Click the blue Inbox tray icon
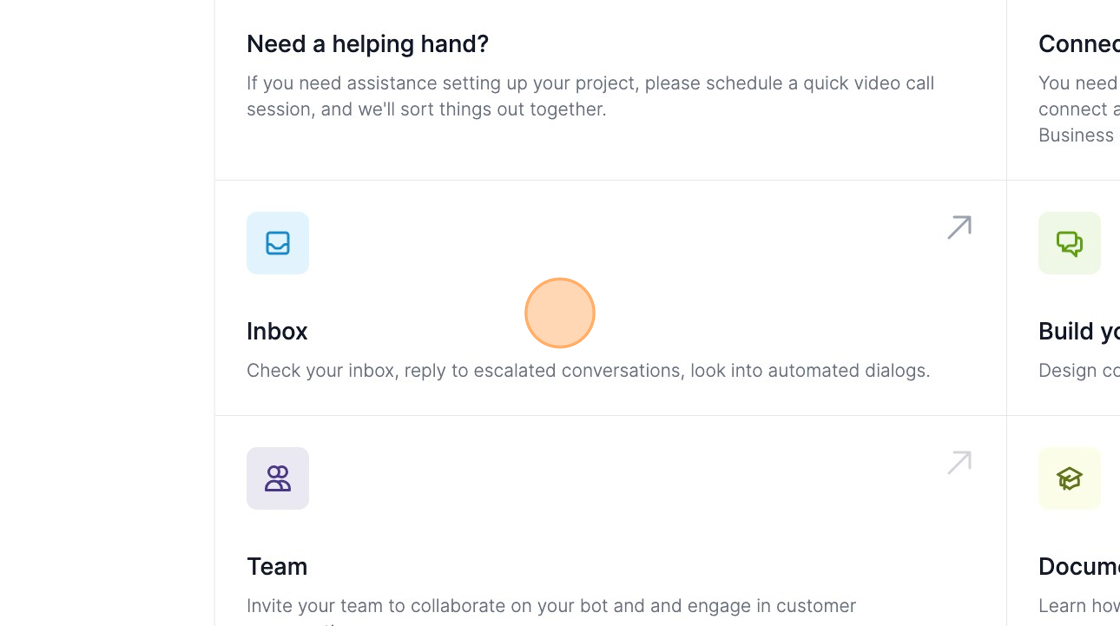 pos(278,243)
